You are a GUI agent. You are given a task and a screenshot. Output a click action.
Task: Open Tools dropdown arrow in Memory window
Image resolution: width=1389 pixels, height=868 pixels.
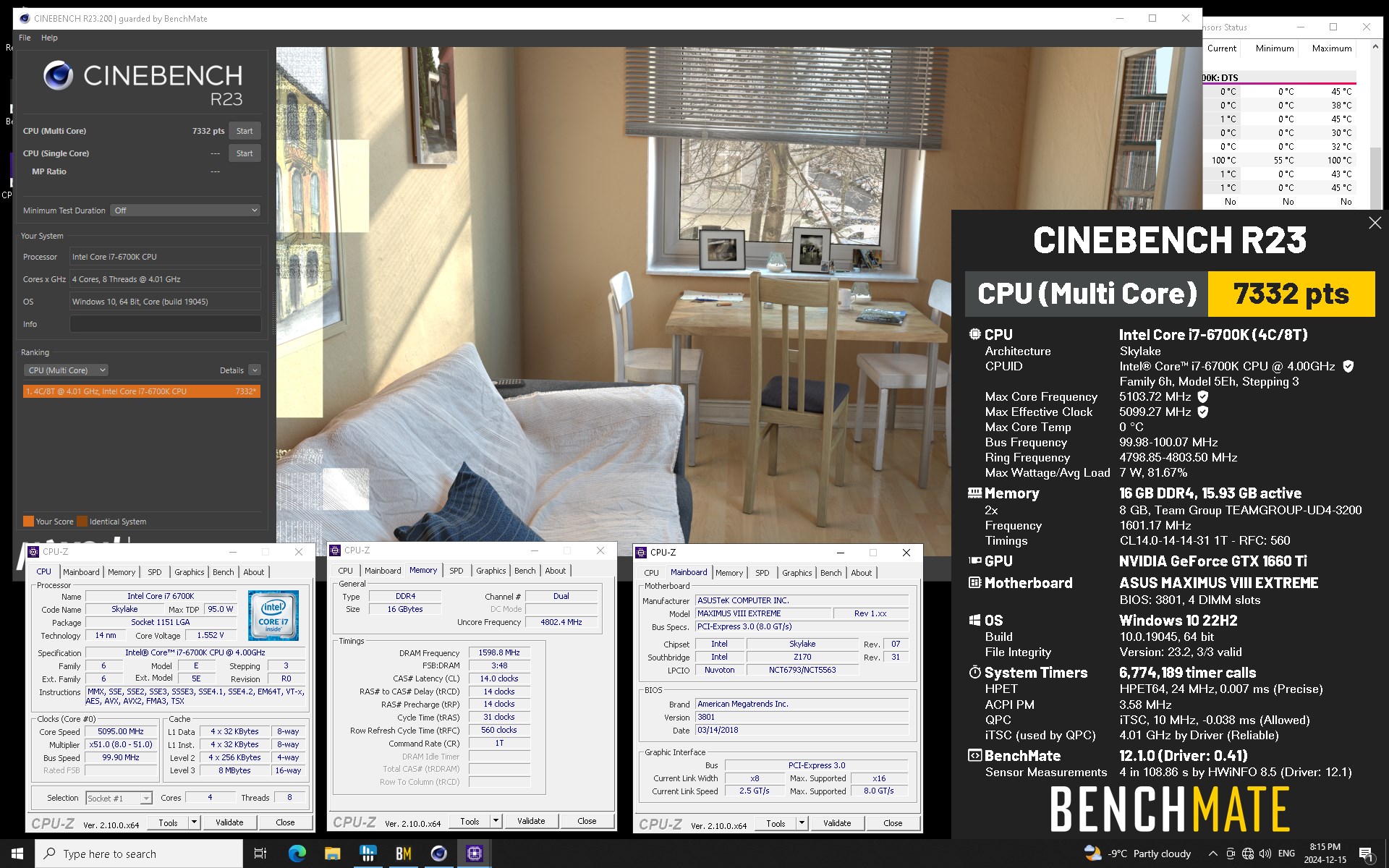(x=496, y=821)
